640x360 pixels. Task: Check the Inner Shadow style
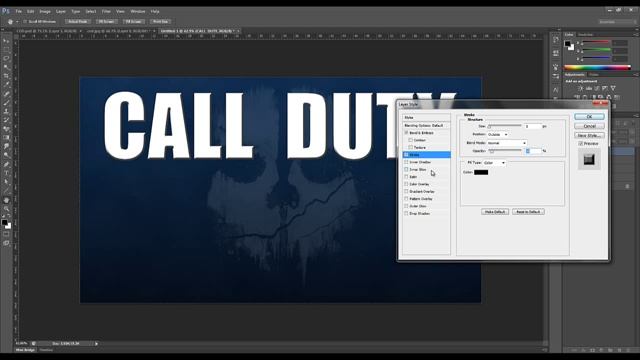[x=406, y=162]
